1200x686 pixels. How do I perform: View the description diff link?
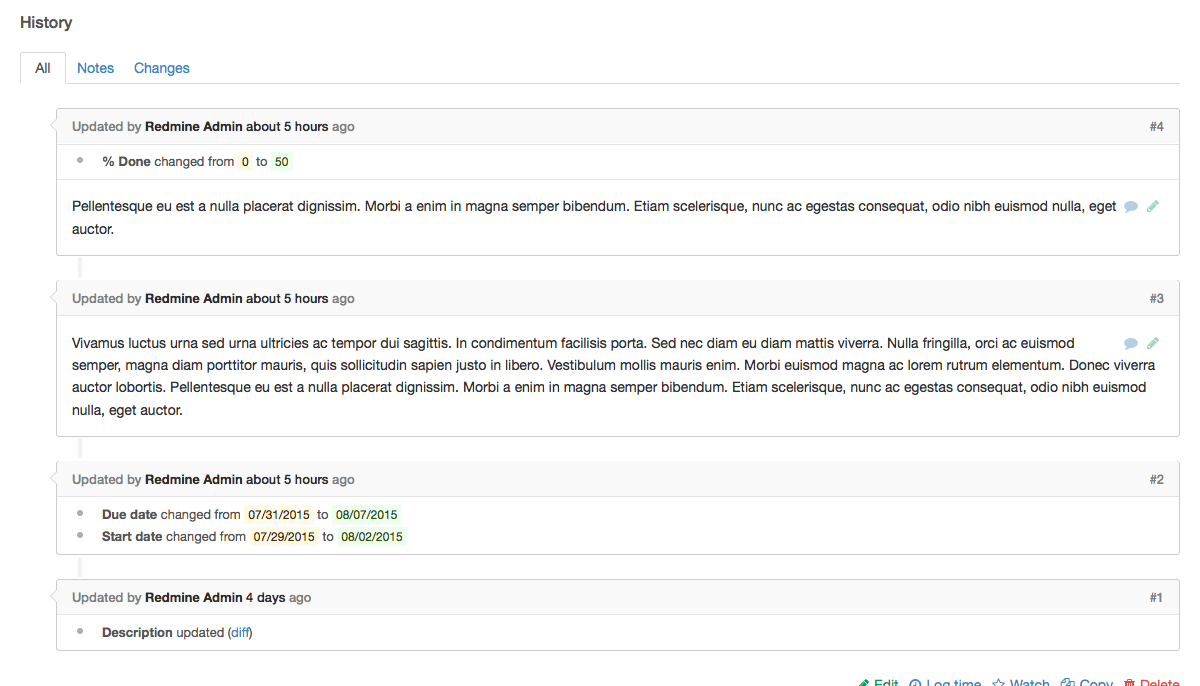tap(239, 632)
